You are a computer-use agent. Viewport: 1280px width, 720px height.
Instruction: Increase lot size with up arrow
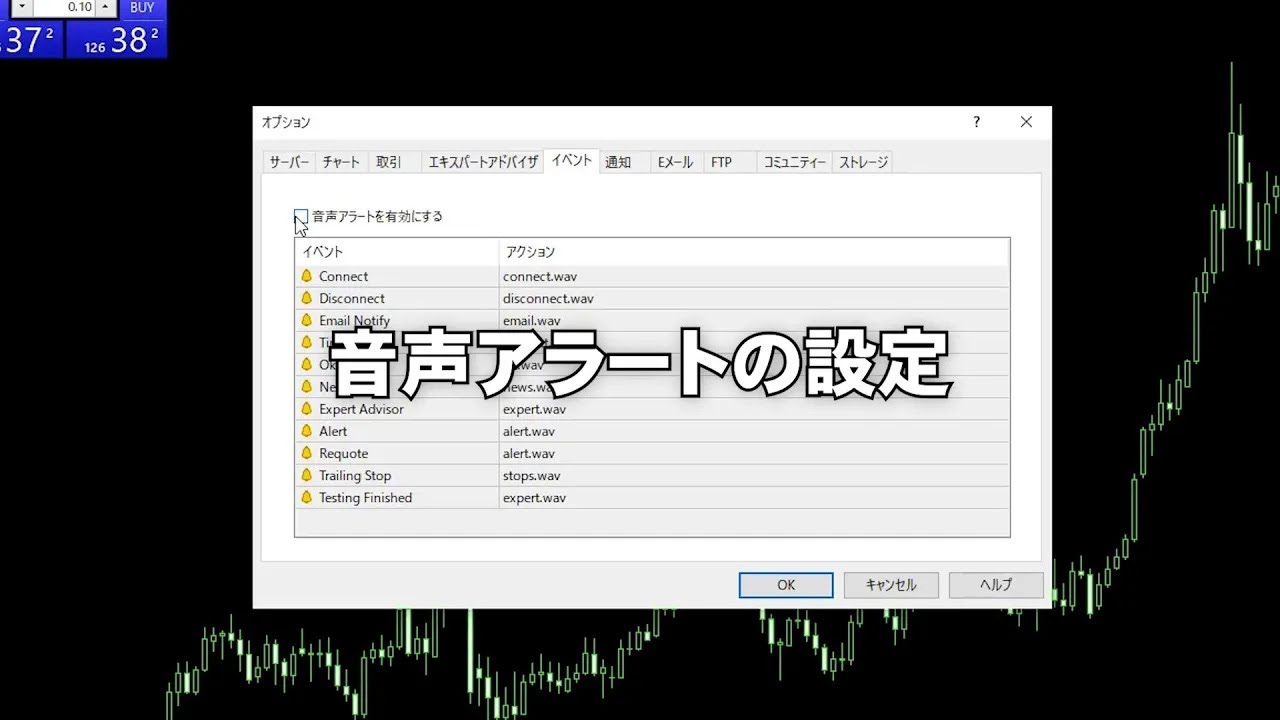point(106,8)
